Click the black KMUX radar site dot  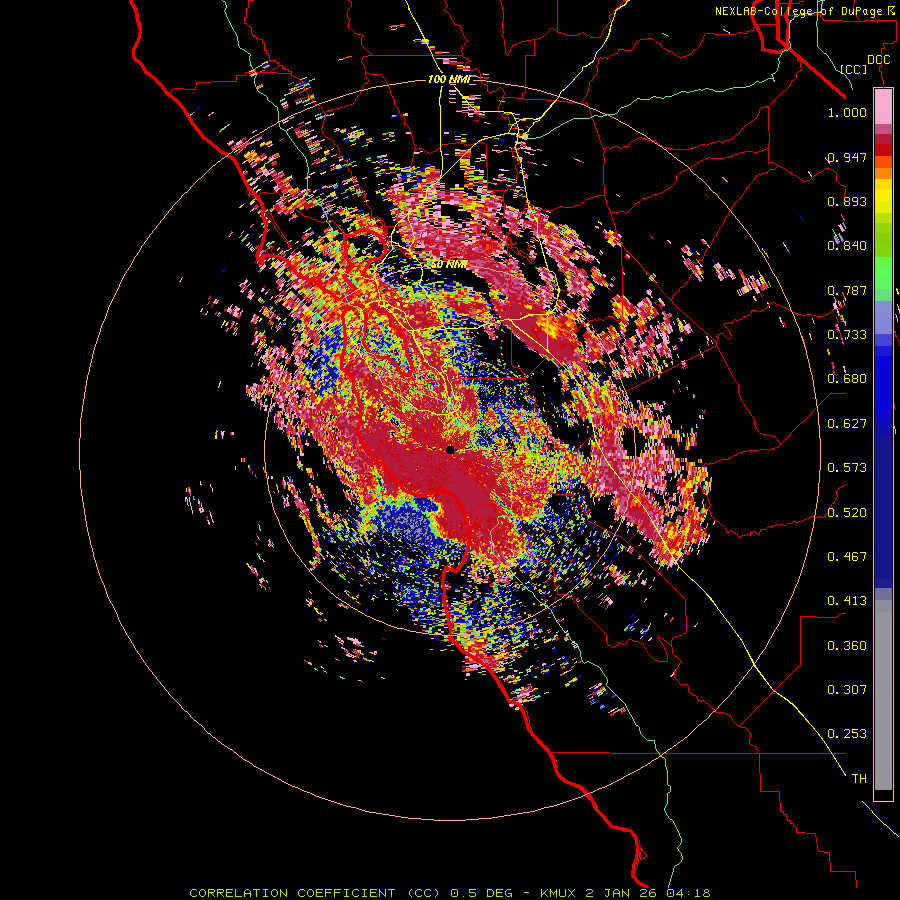coord(450,450)
